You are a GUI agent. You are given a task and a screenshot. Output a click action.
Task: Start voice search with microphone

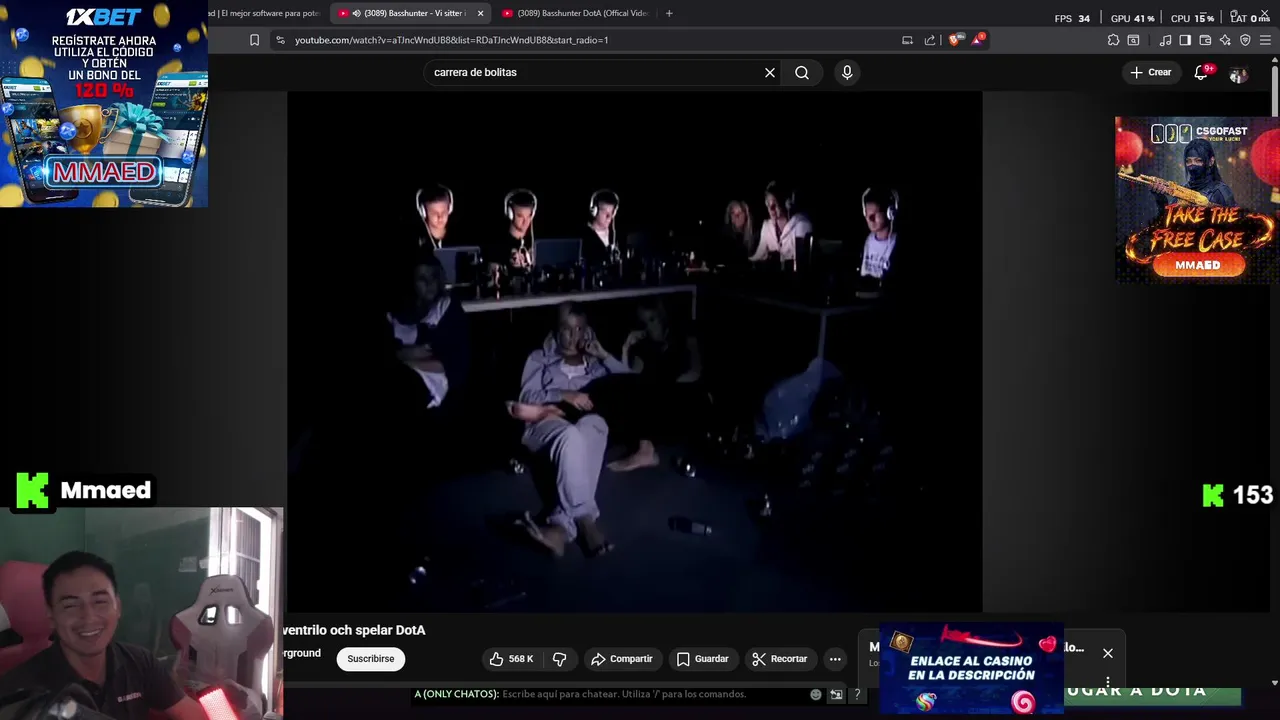click(x=847, y=72)
